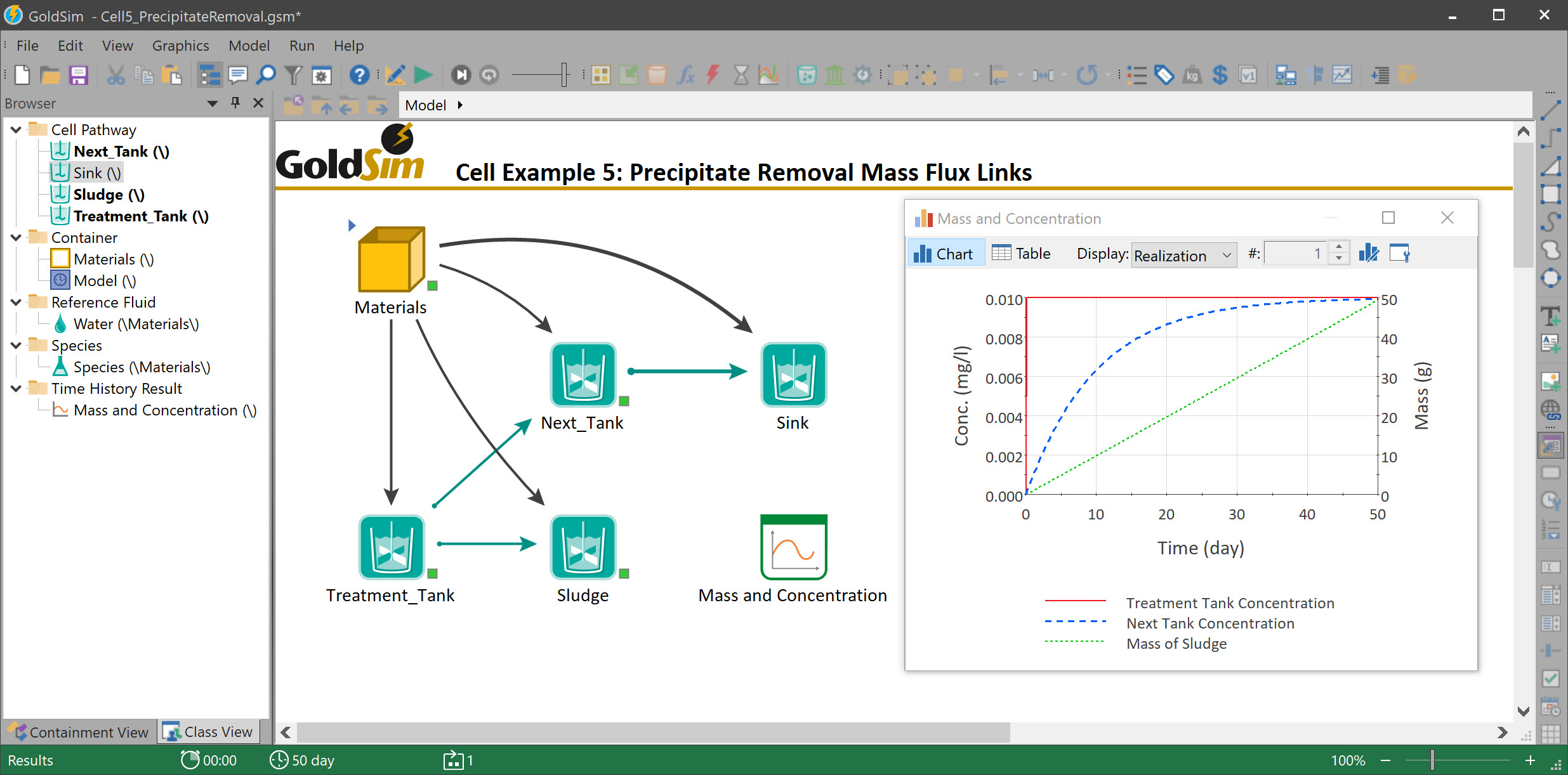
Task: Open the Browser pane options dropdown arrow
Action: pyautogui.click(x=213, y=103)
